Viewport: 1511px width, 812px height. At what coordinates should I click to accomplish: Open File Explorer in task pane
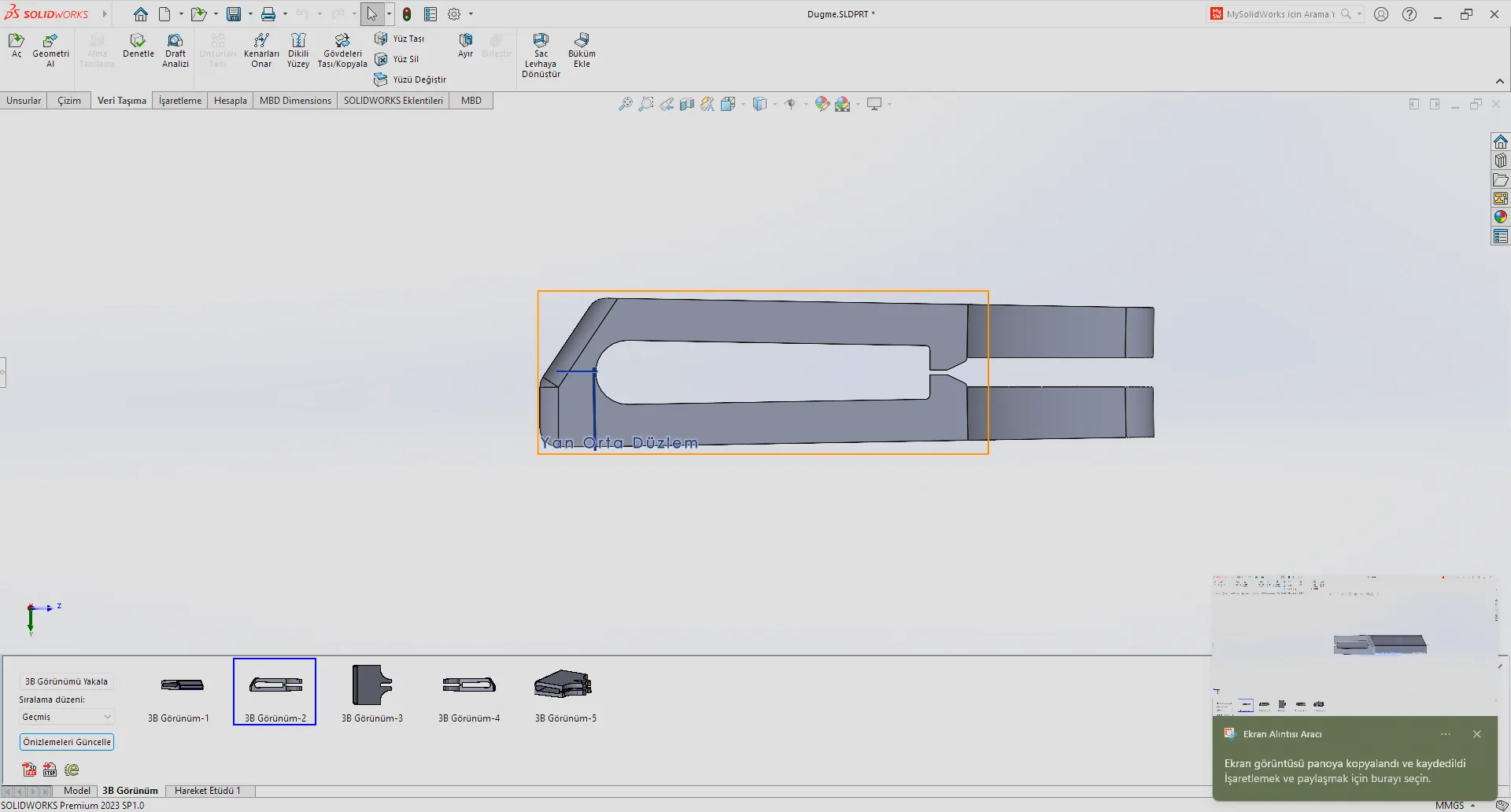1501,179
